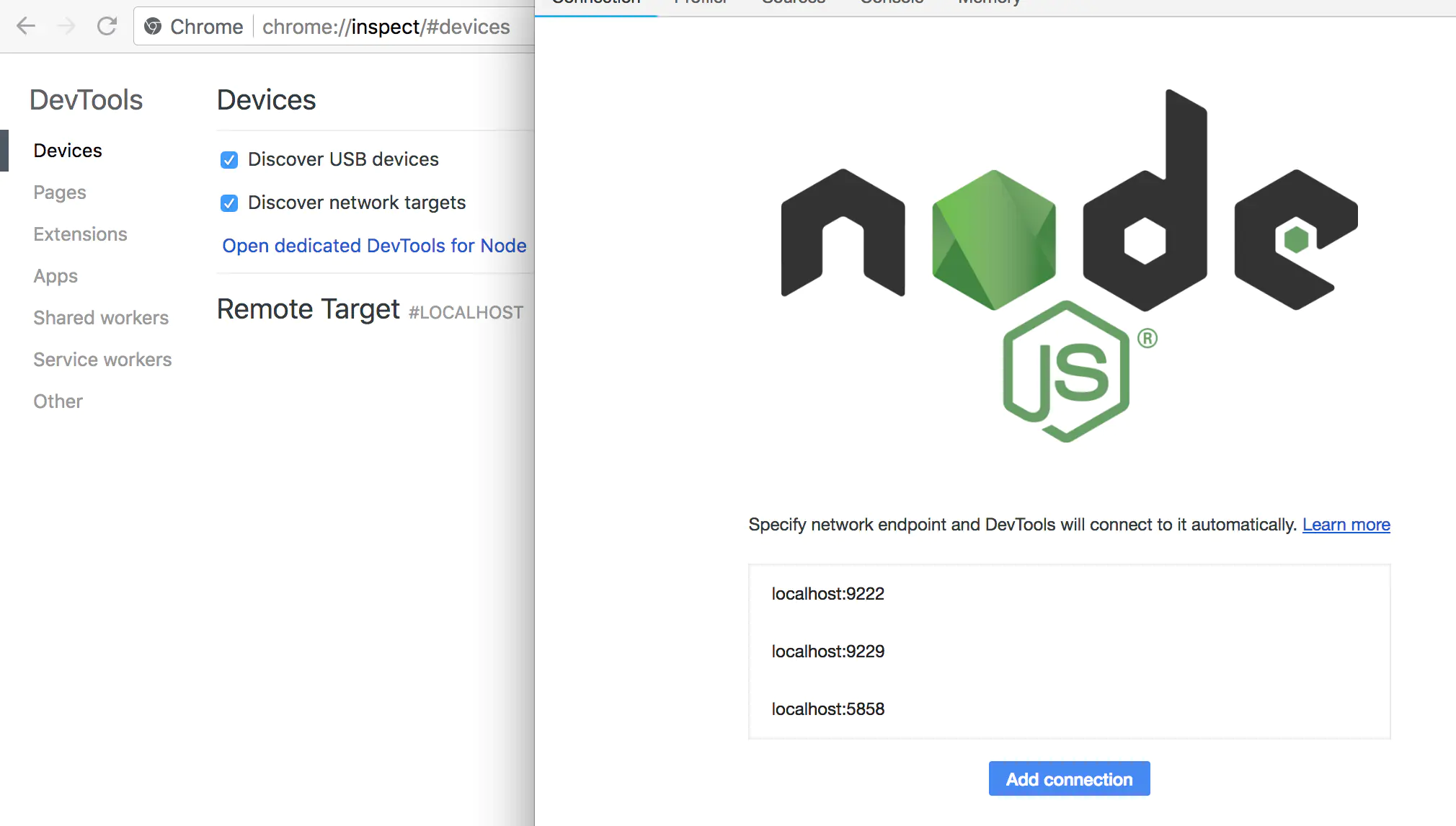The width and height of the screenshot is (1456, 826).
Task: Select the localhost:9229 connection entry
Action: pyautogui.click(x=827, y=652)
